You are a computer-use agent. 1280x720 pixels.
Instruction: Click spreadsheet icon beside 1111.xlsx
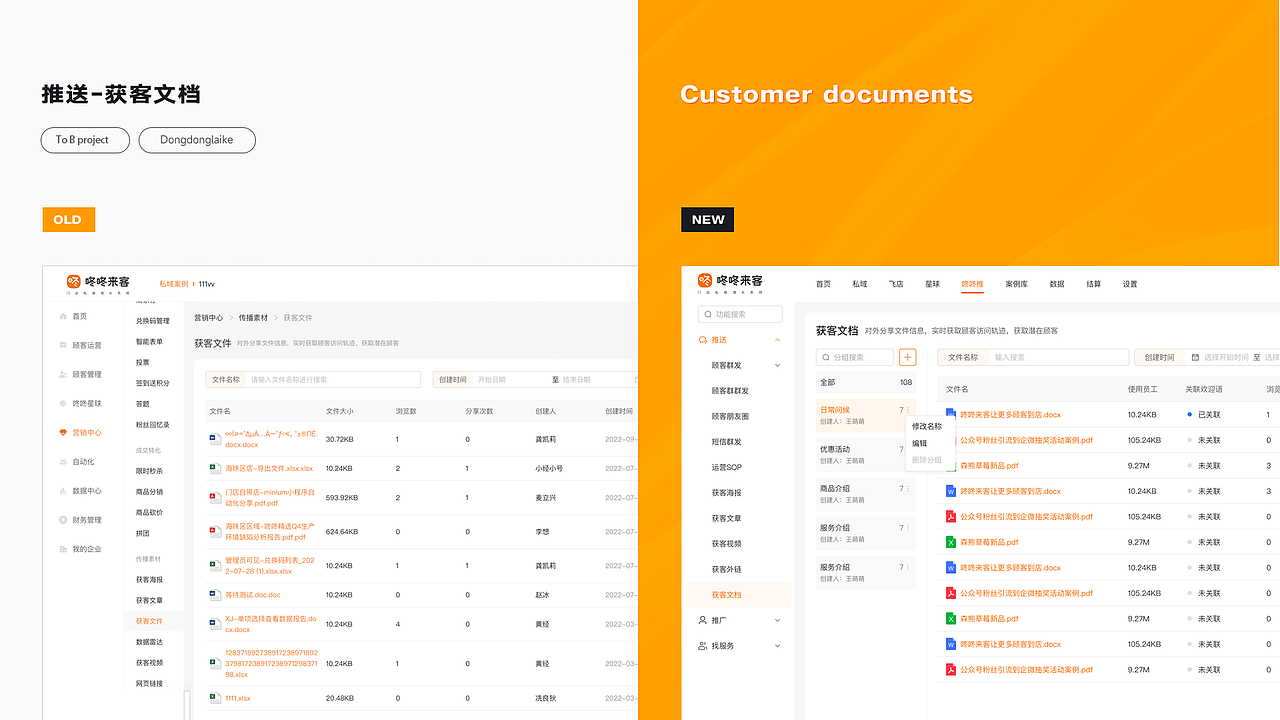[214, 697]
